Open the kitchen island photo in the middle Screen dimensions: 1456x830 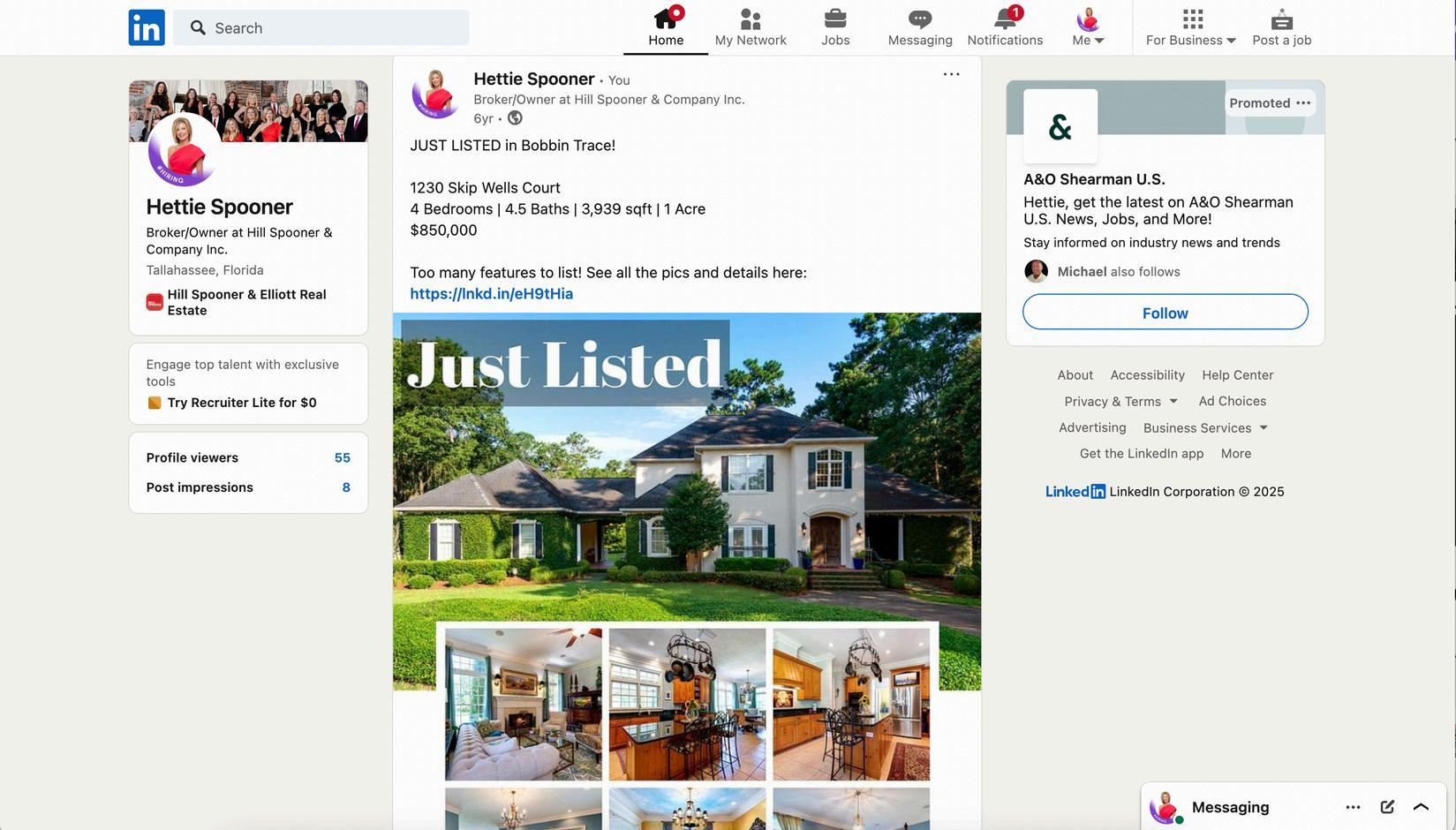[687, 705]
